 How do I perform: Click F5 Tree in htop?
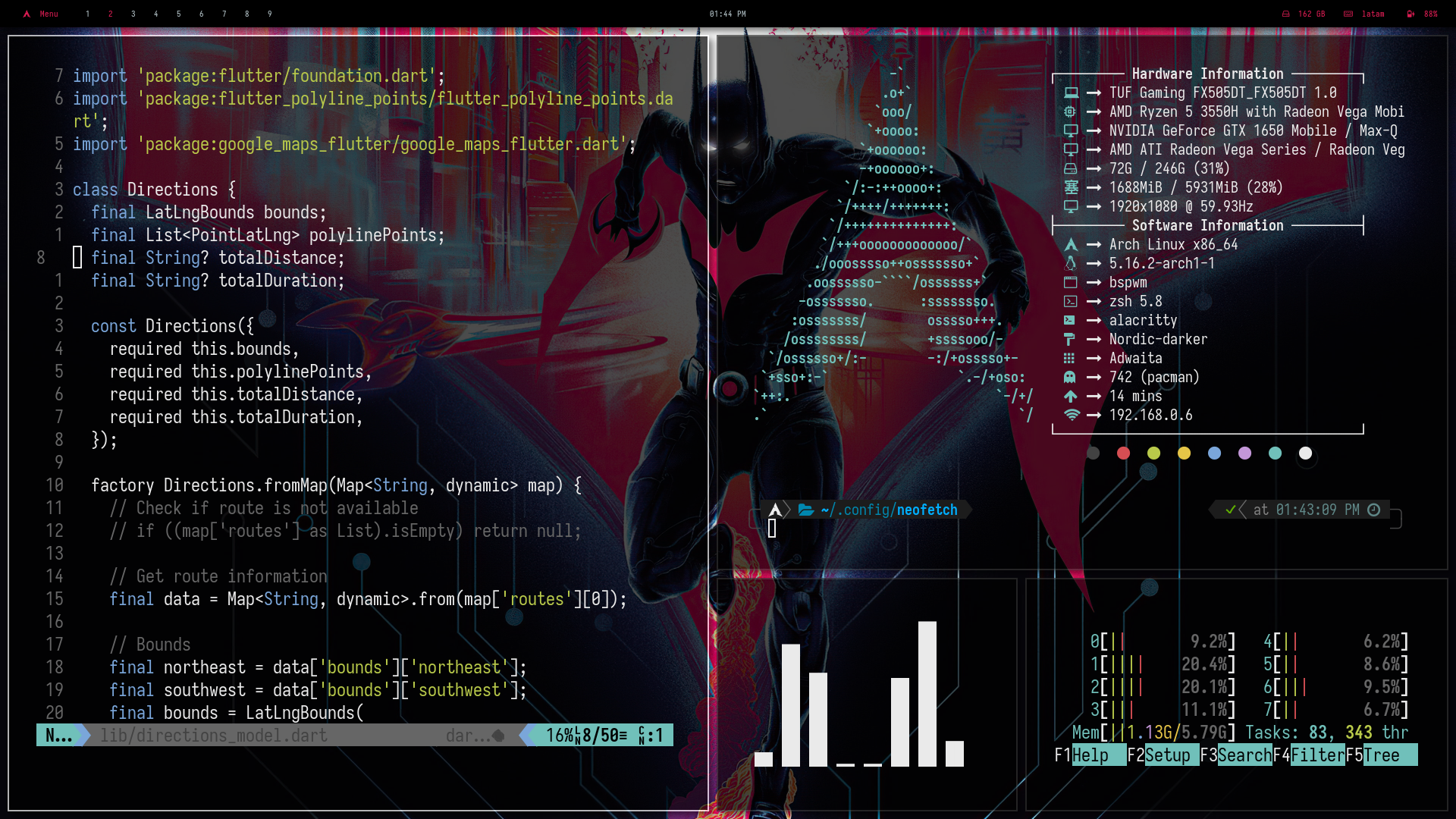1381,755
